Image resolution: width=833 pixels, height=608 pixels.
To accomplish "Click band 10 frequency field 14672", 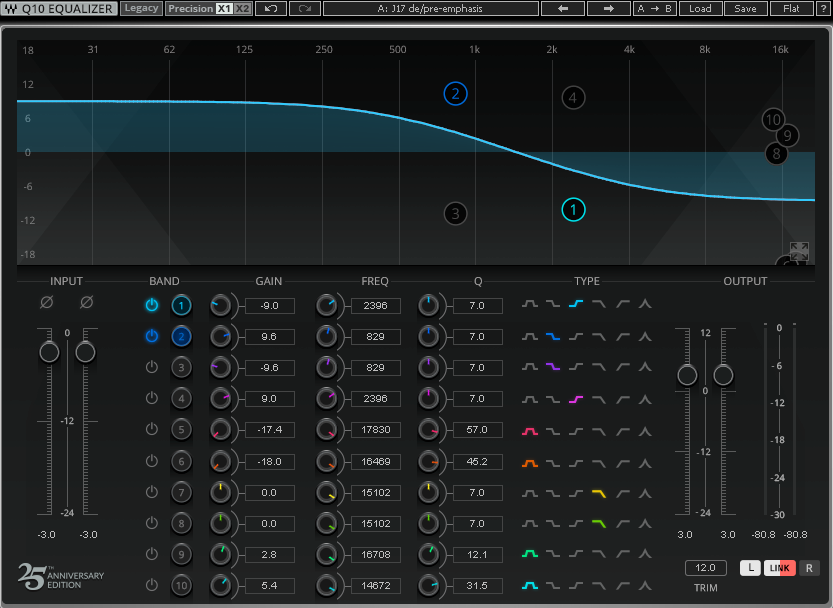I will 376,586.
